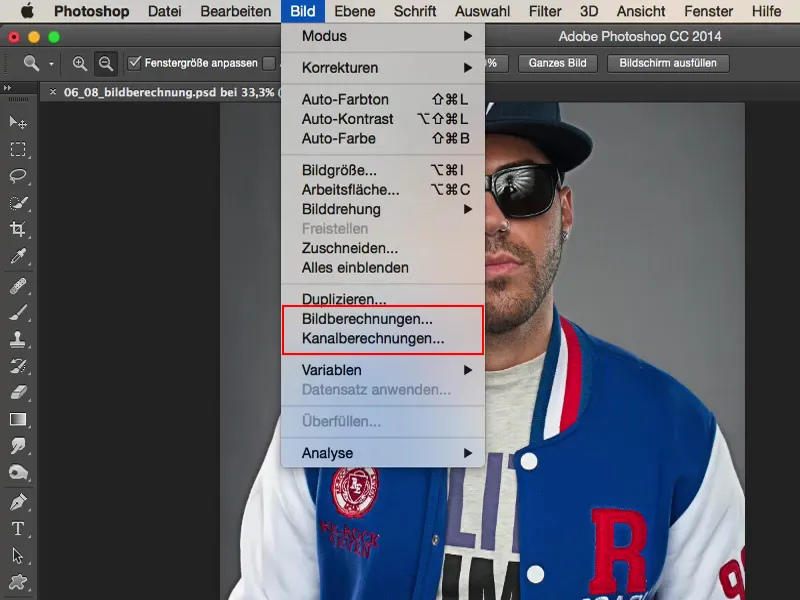Select Zuschneiden menu entry

click(x=383, y=248)
